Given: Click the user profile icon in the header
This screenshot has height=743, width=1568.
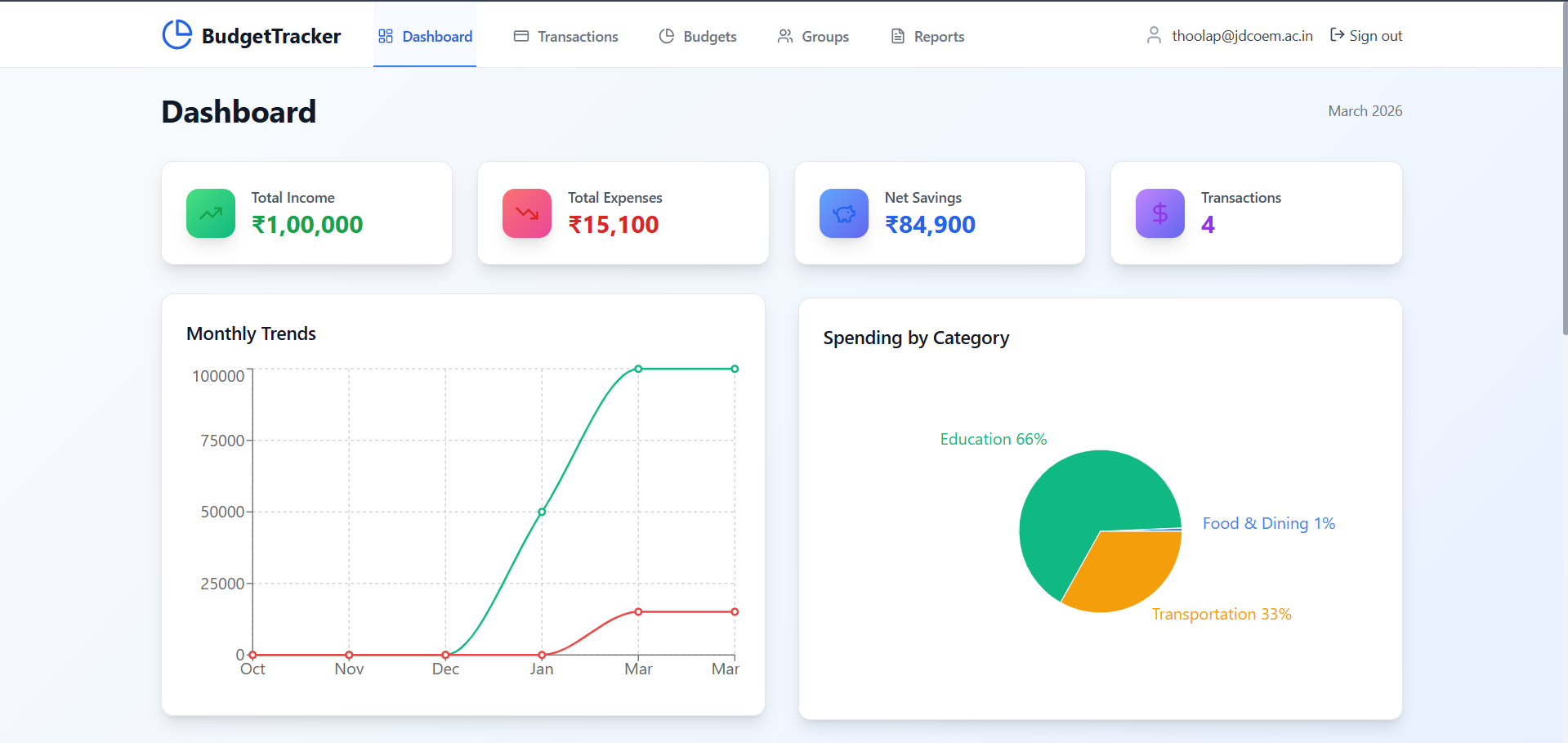Looking at the screenshot, I should [x=1154, y=35].
